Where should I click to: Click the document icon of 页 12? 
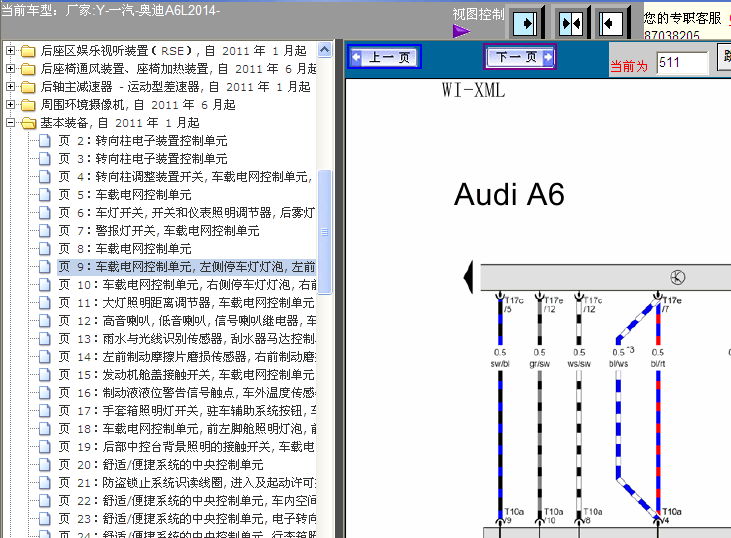coord(45,321)
